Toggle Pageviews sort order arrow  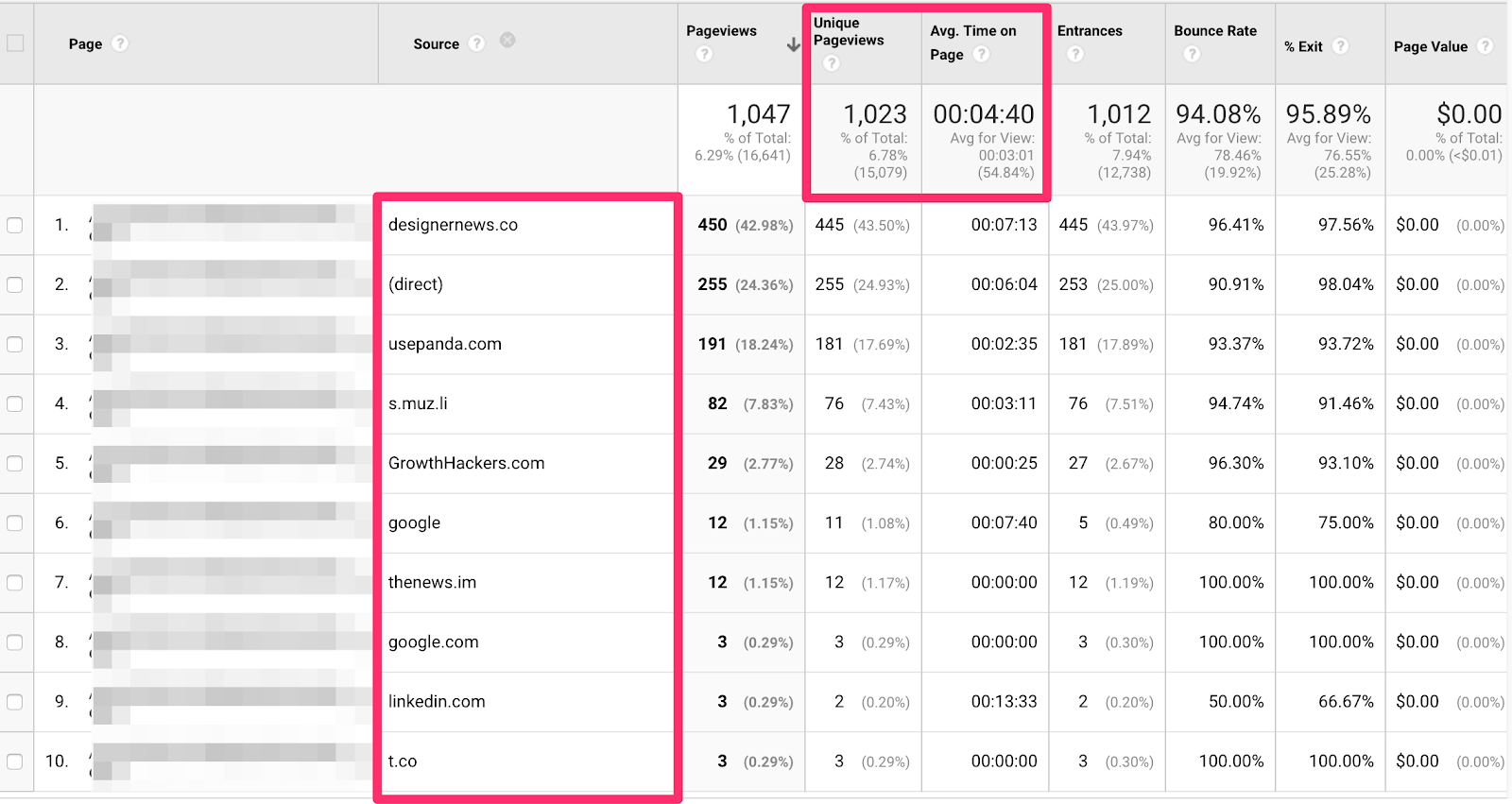point(793,45)
